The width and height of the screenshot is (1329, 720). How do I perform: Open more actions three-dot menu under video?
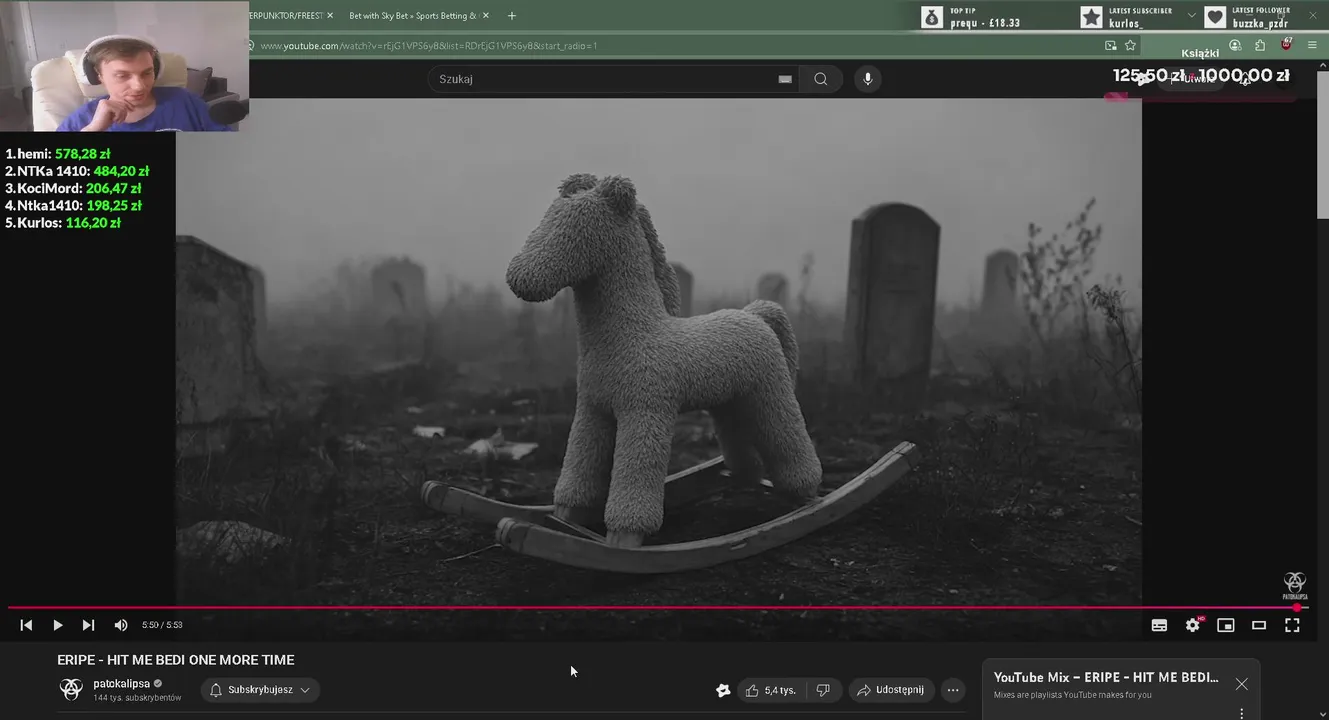click(953, 690)
